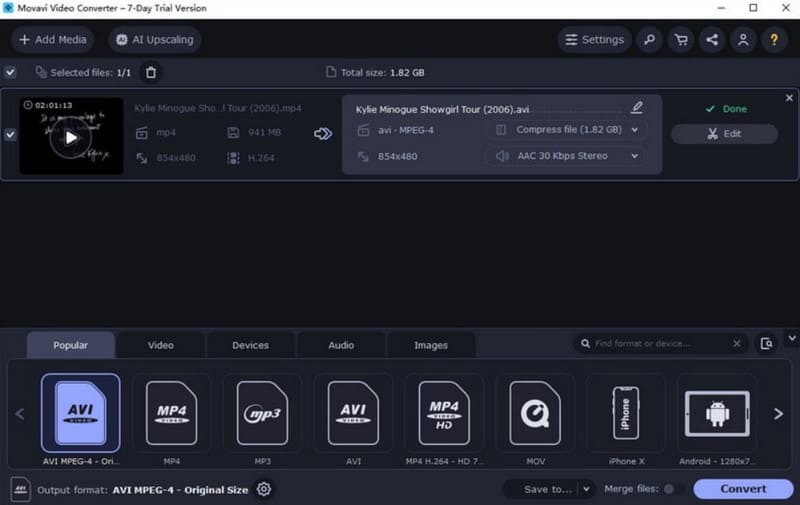Click the output format AVI icon at bottom
The height and width of the screenshot is (505, 800).
(x=20, y=490)
